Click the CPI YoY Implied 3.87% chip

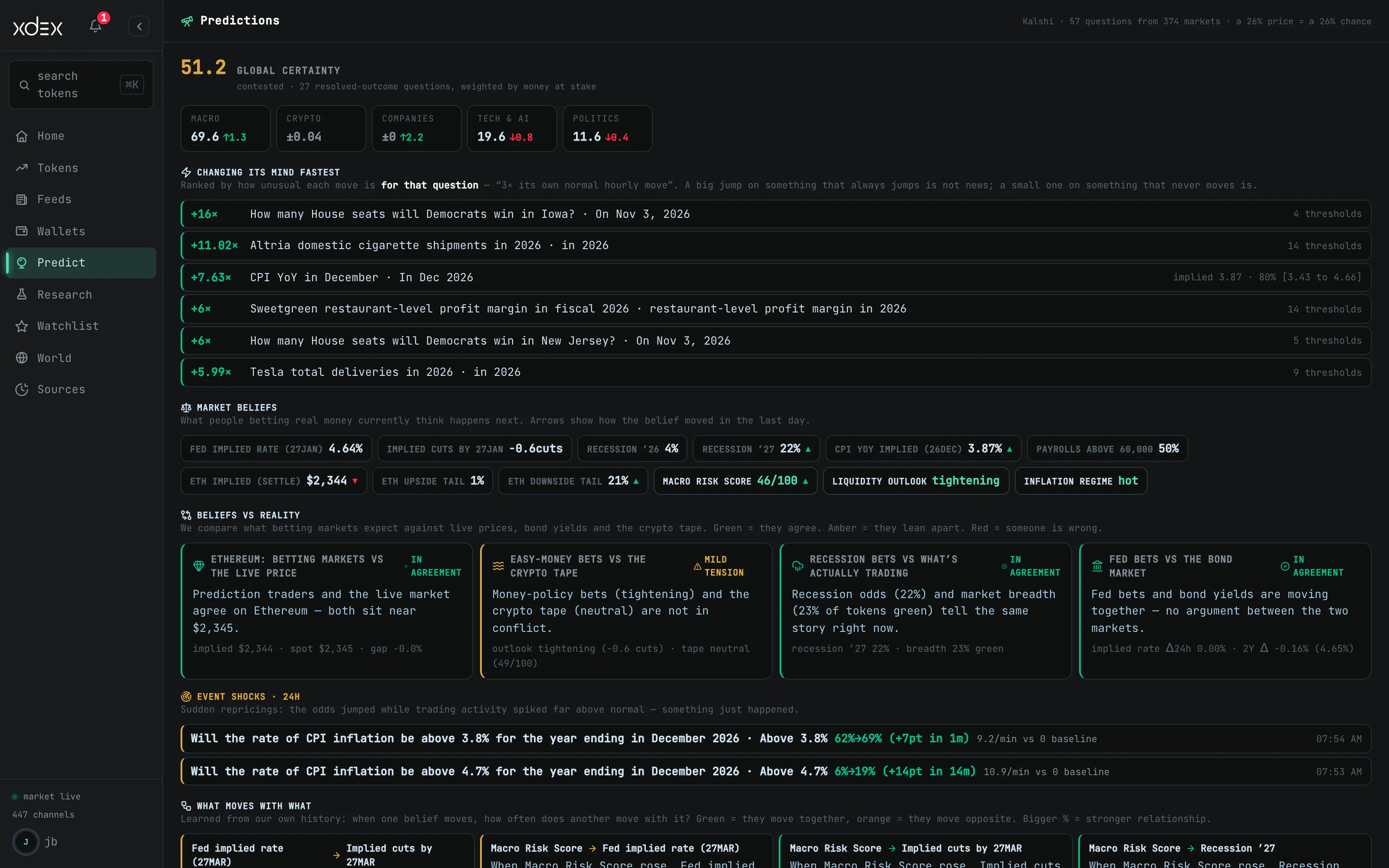tap(924, 448)
